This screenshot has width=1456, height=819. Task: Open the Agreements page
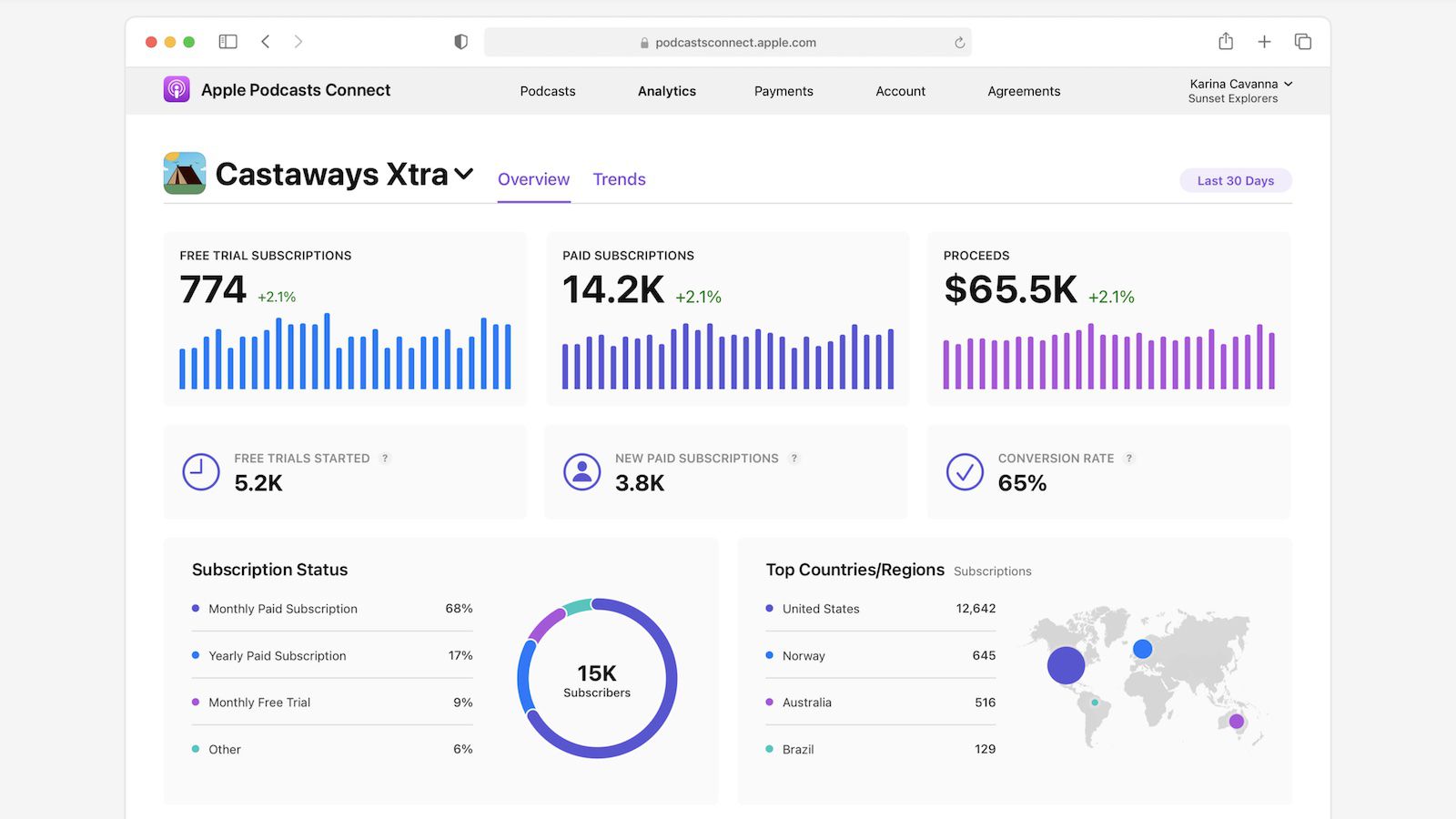(x=1024, y=91)
